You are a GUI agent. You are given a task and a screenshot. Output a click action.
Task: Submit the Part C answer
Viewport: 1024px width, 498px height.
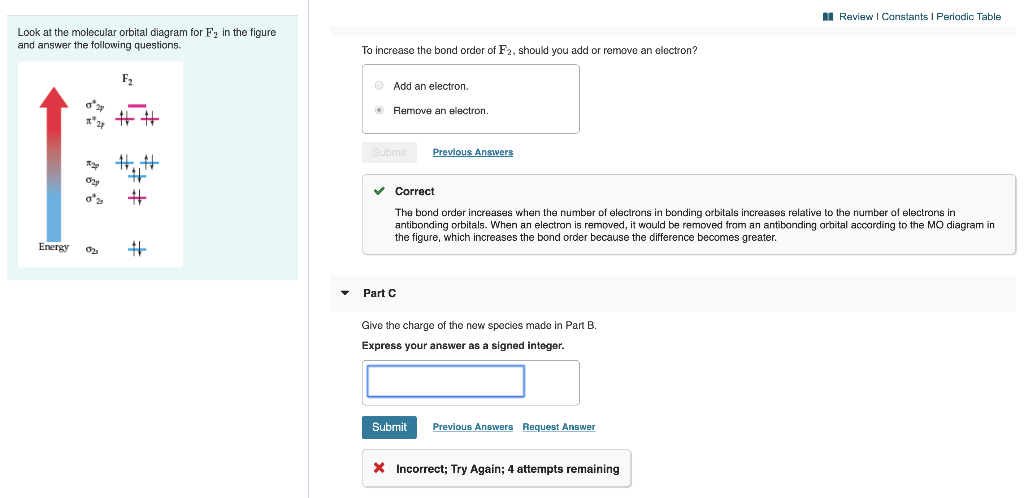[x=389, y=427]
